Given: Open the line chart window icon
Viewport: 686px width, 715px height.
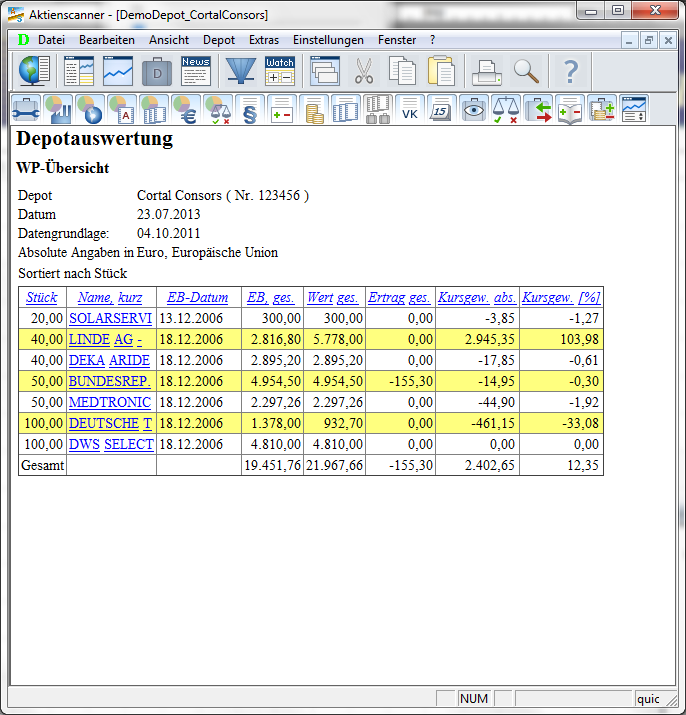Looking at the screenshot, I should click(118, 71).
